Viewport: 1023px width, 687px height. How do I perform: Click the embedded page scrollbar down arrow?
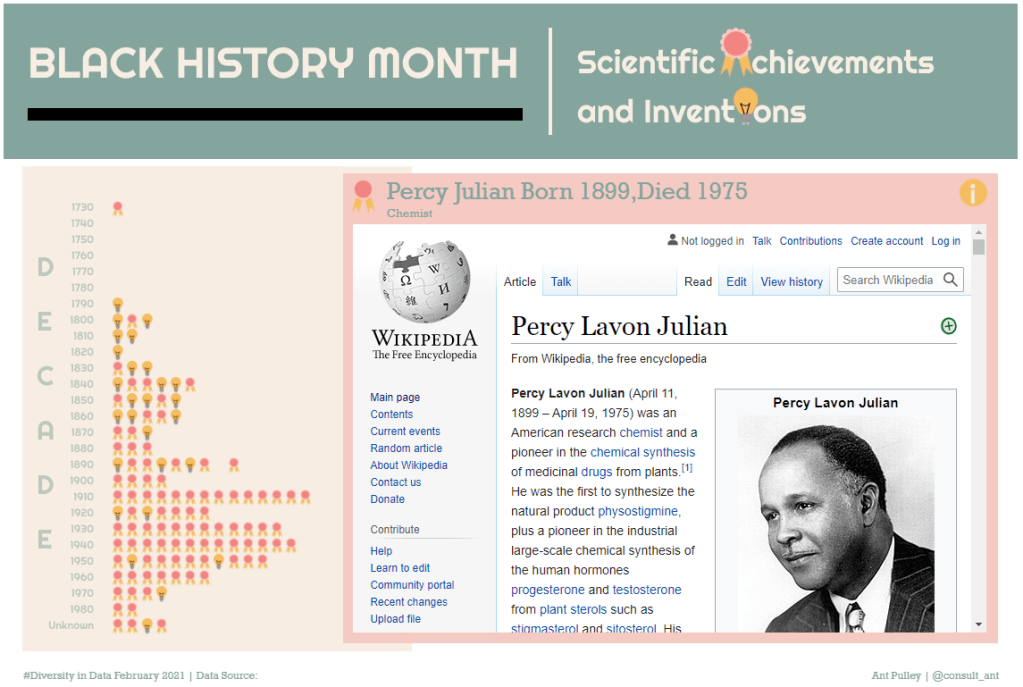[x=978, y=624]
